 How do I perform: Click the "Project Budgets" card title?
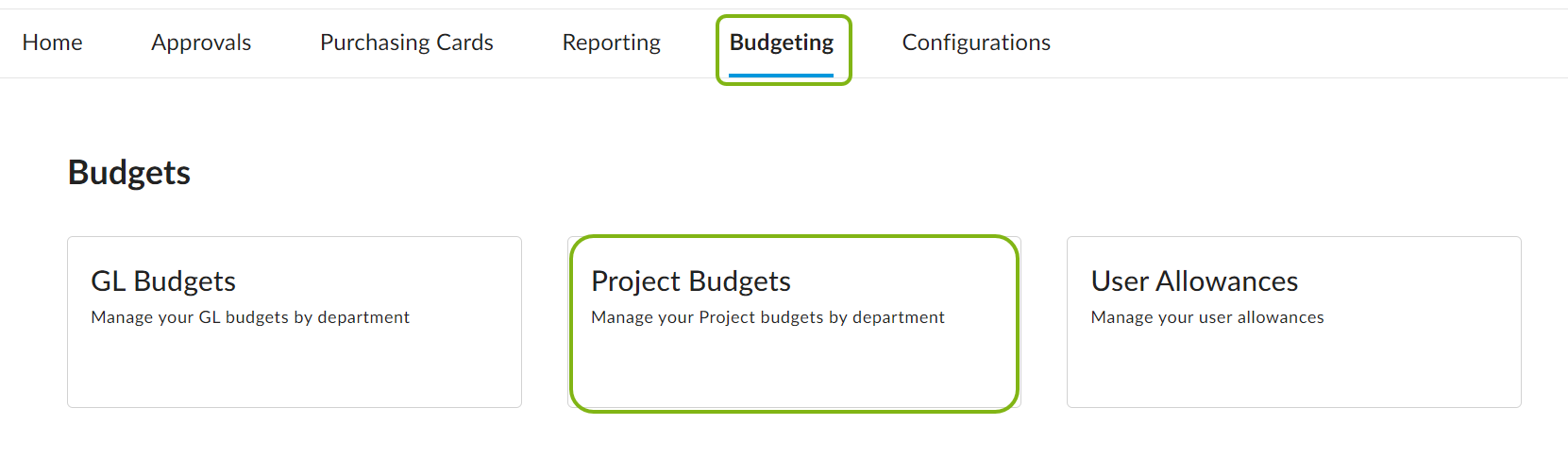pyautogui.click(x=691, y=281)
